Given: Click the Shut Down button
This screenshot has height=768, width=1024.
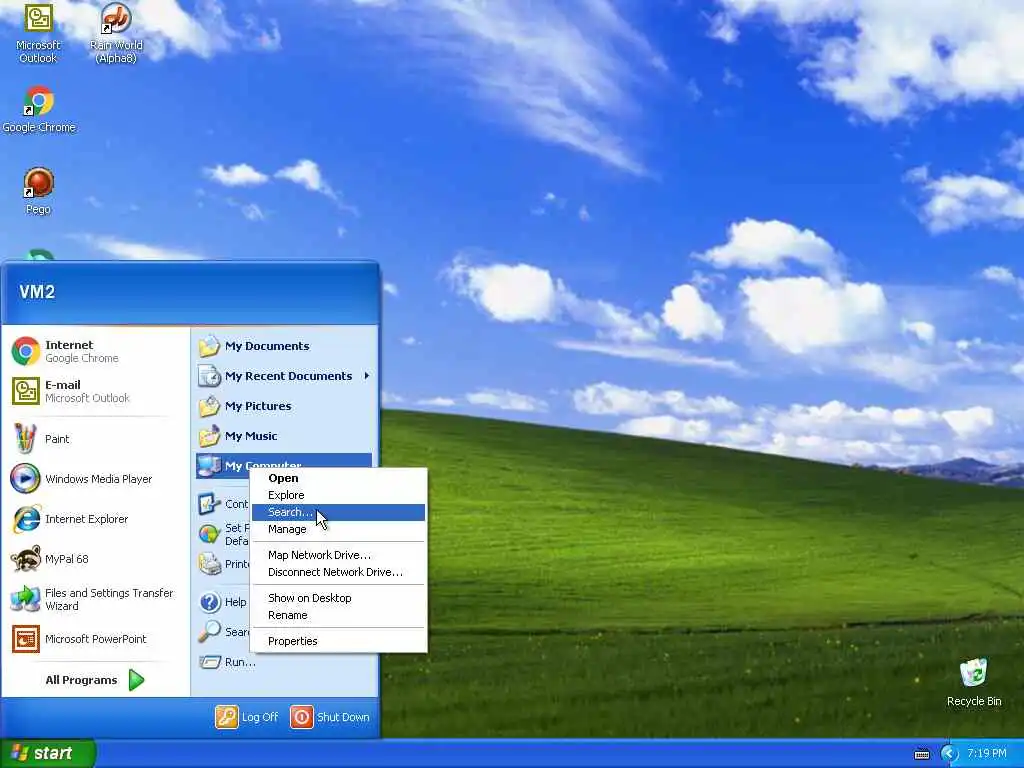Looking at the screenshot, I should click(330, 717).
